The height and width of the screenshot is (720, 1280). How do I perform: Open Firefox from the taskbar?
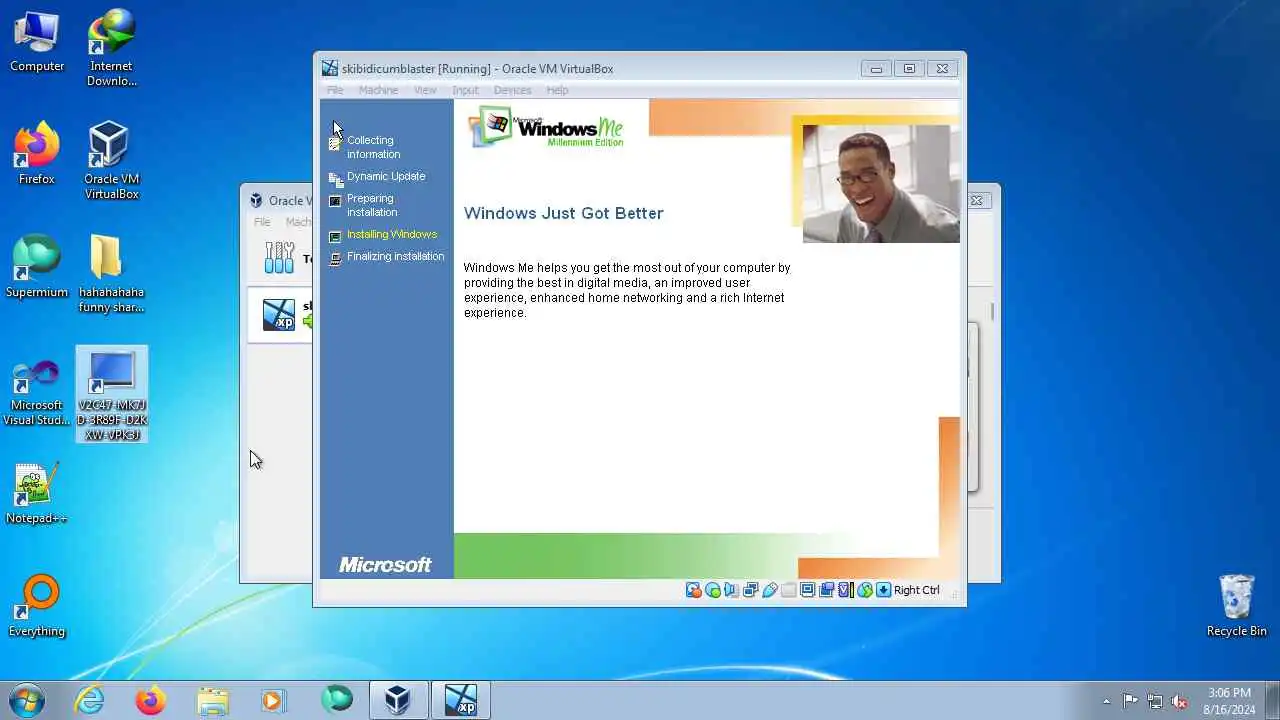point(151,700)
